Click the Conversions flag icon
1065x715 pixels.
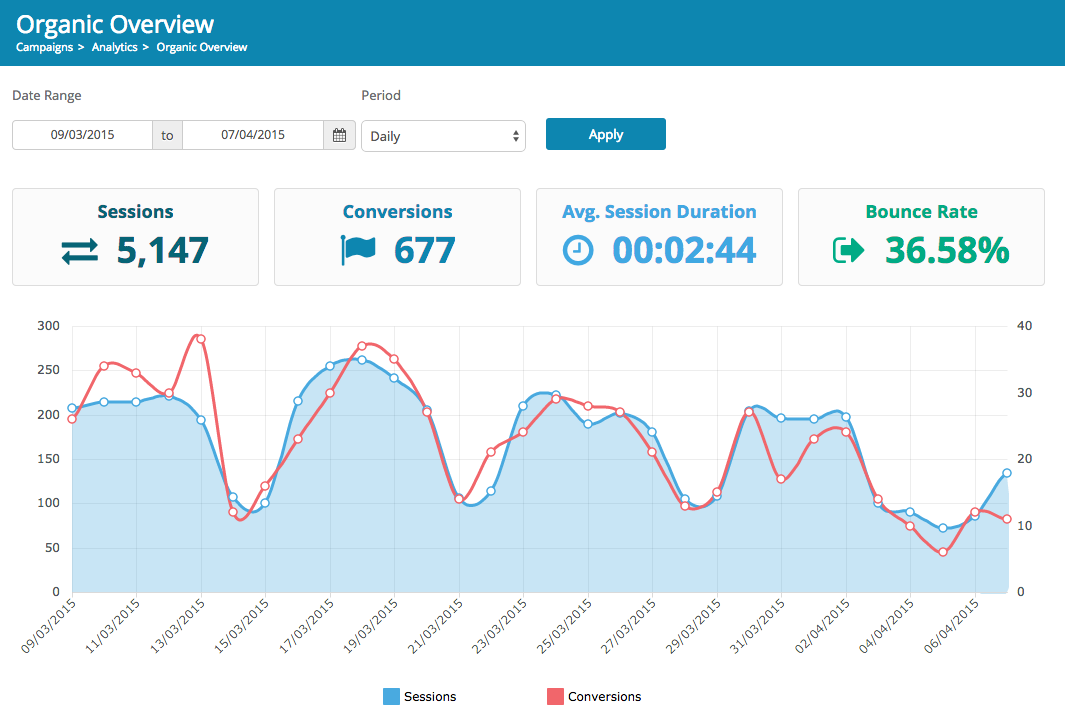pos(358,251)
